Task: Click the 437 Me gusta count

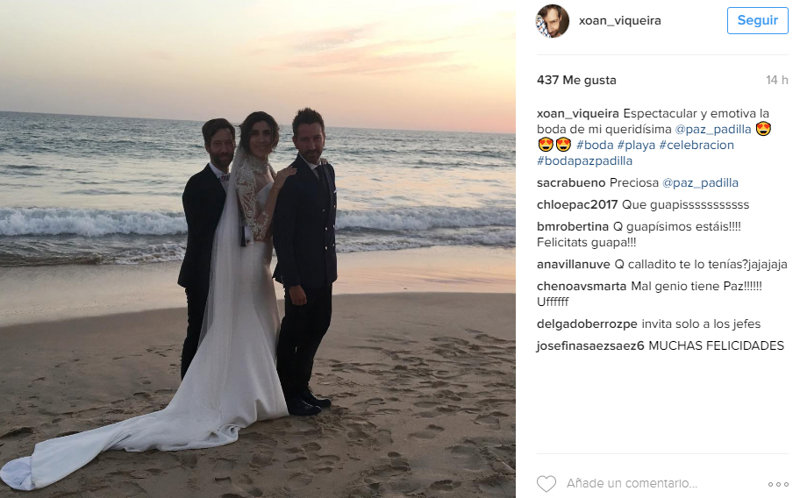Action: pos(577,80)
